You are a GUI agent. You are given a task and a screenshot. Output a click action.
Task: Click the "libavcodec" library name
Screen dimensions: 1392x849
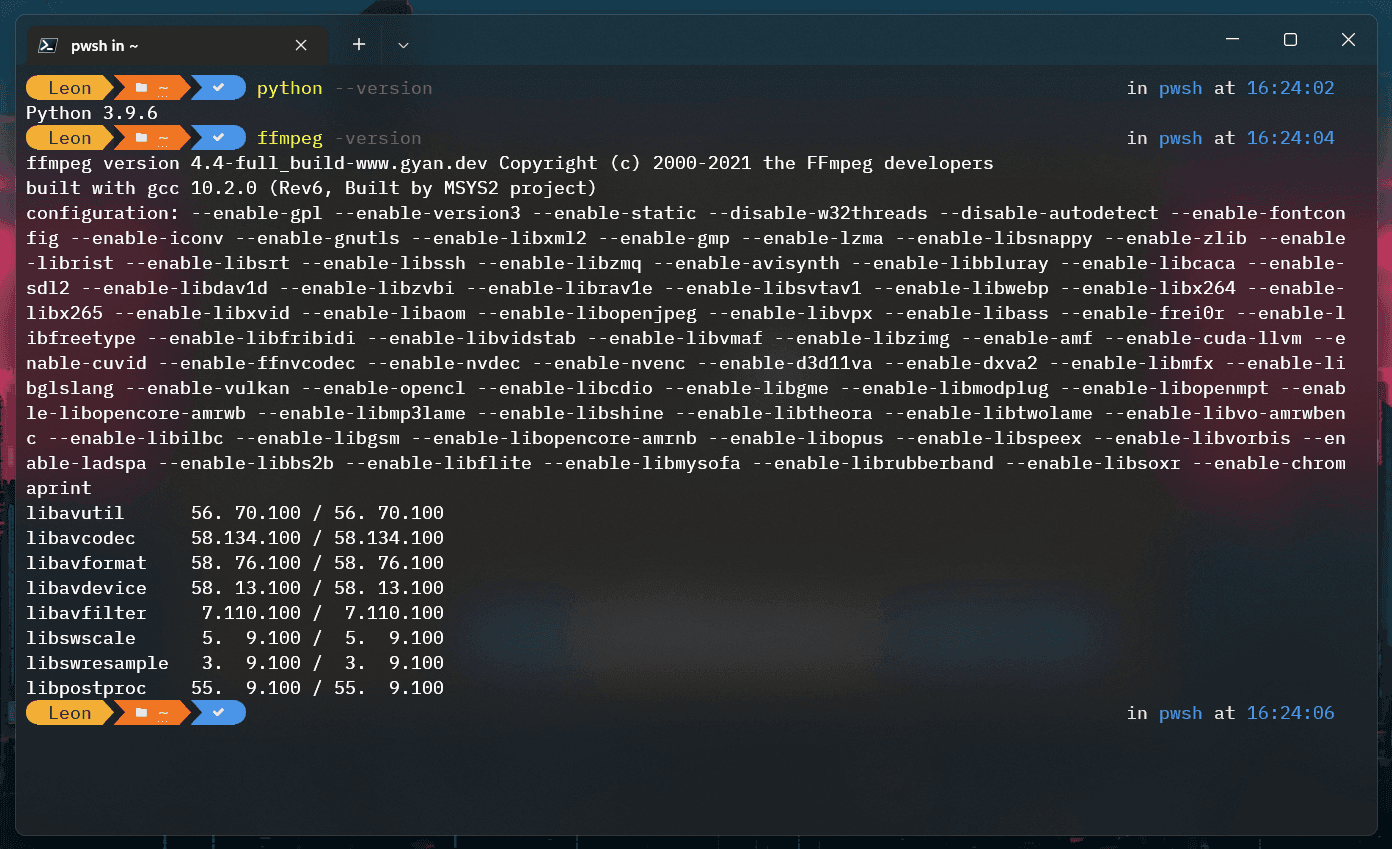(x=81, y=538)
